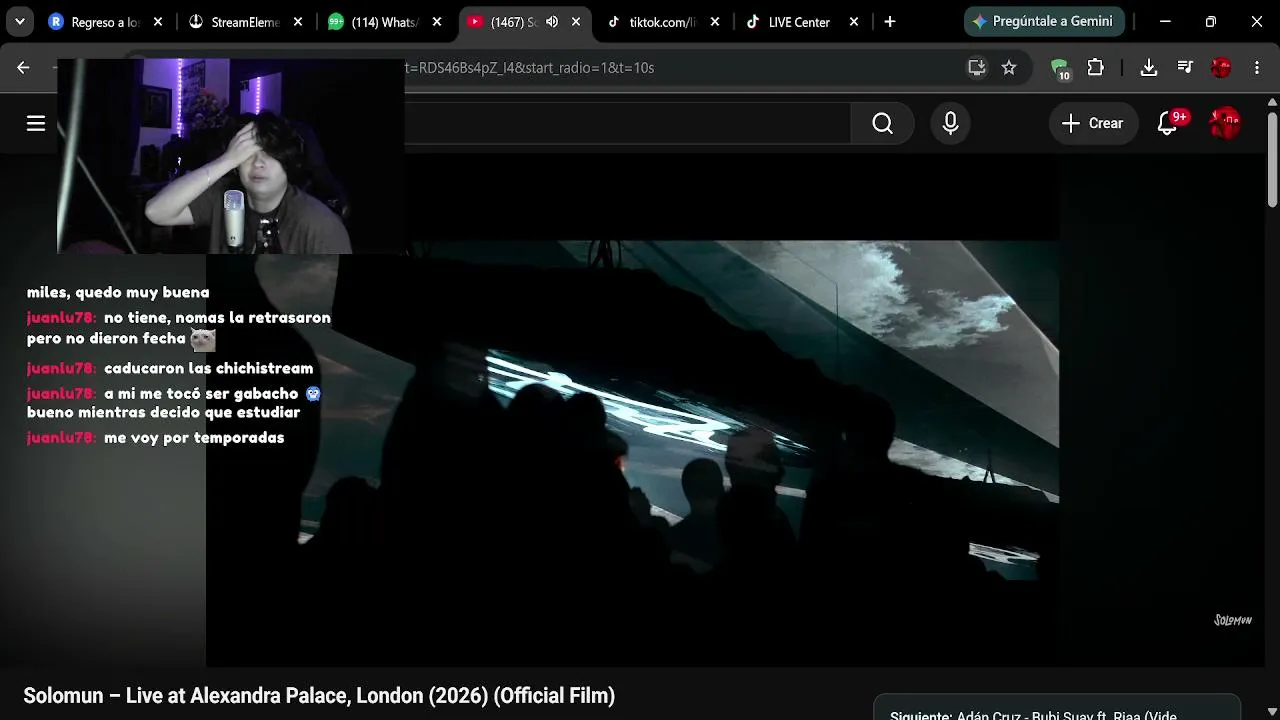This screenshot has height=720, width=1280.
Task: Open the browser Downloads icon
Action: 1149,67
